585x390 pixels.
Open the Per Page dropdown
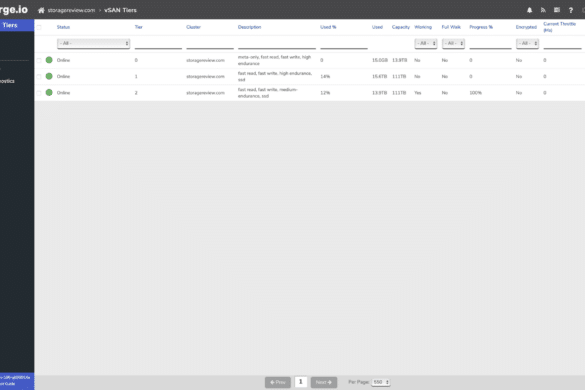click(381, 382)
